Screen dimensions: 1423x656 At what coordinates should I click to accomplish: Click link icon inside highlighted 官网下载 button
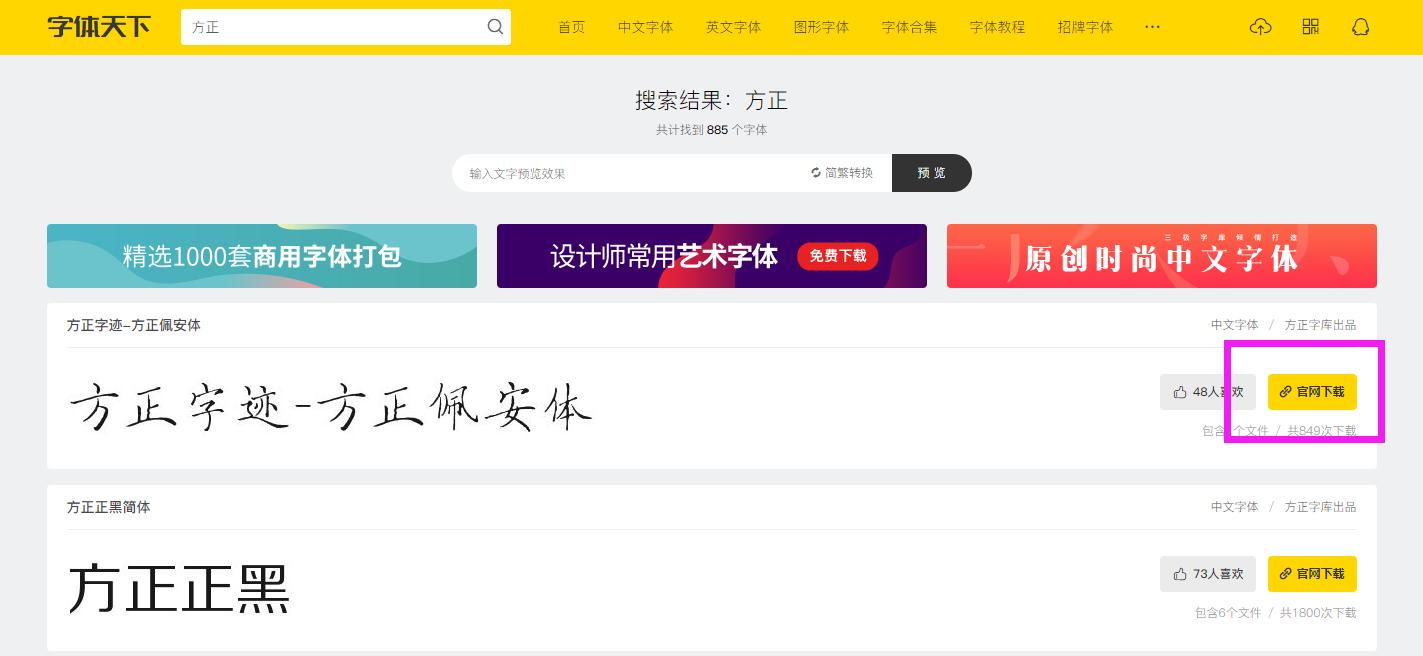coord(1285,392)
